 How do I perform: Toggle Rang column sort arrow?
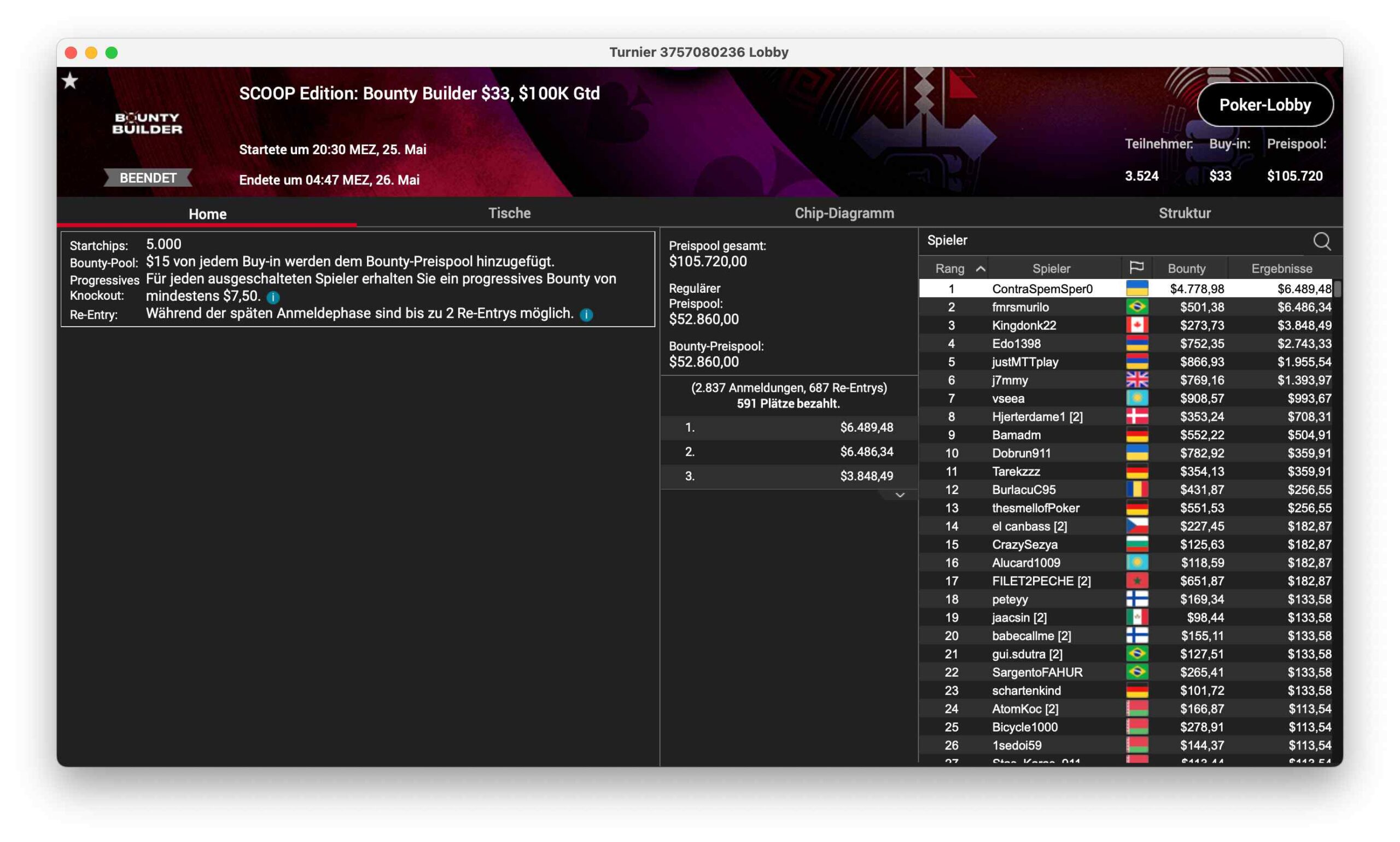[981, 269]
